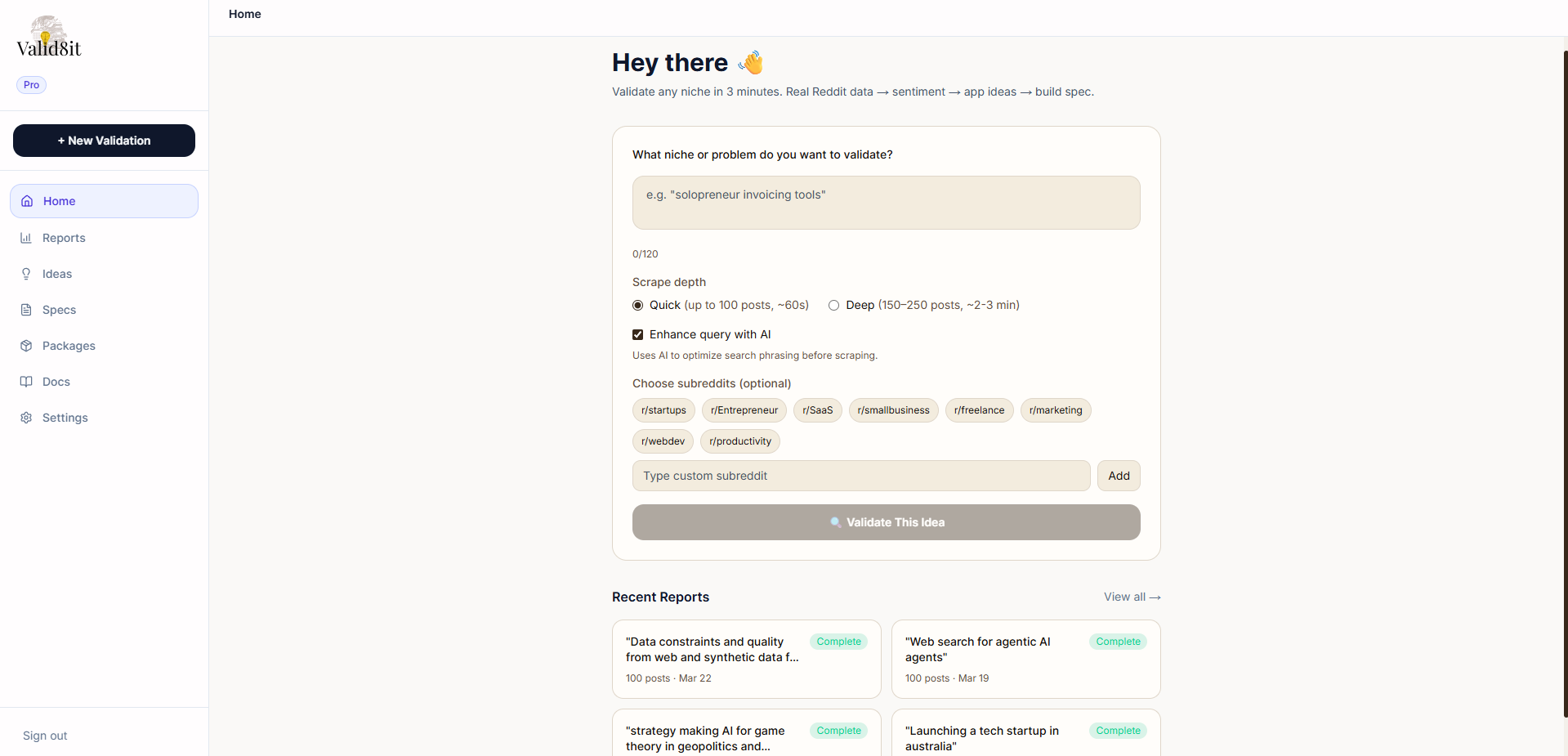Open Reports via its bar-chart icon

(x=27, y=238)
